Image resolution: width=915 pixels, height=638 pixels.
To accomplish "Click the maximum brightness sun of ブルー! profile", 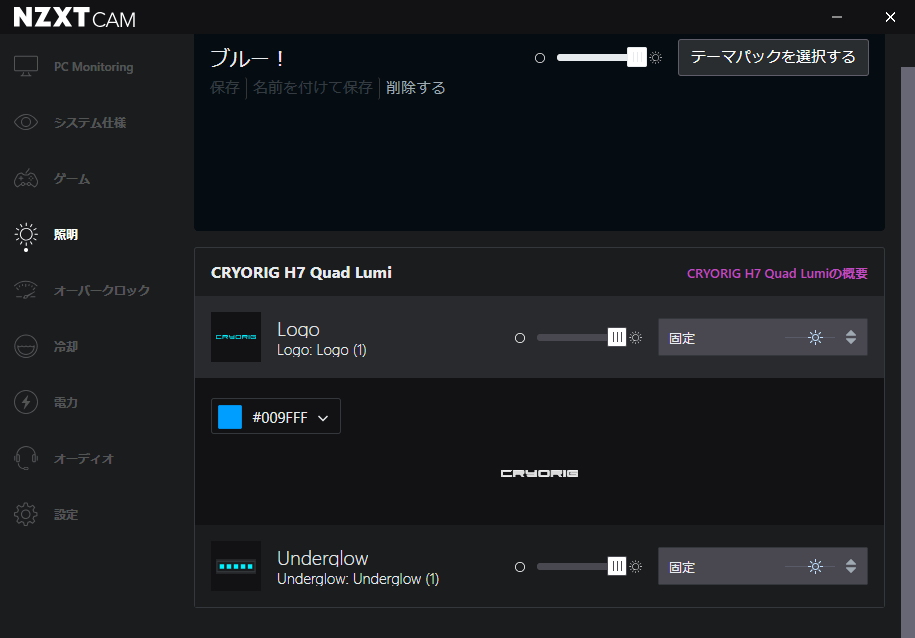I will pos(656,58).
